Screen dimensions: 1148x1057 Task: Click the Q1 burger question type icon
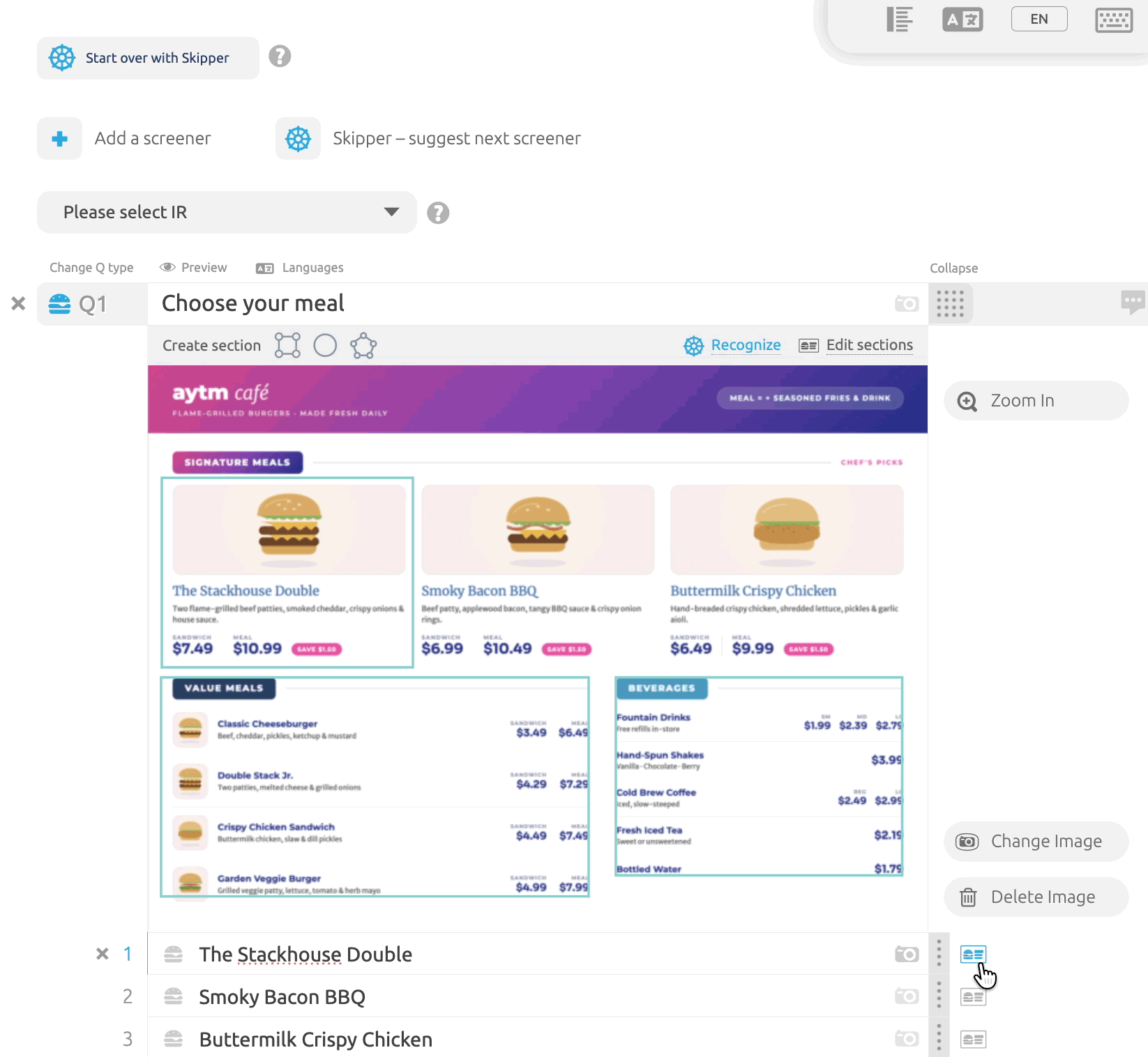tap(60, 304)
